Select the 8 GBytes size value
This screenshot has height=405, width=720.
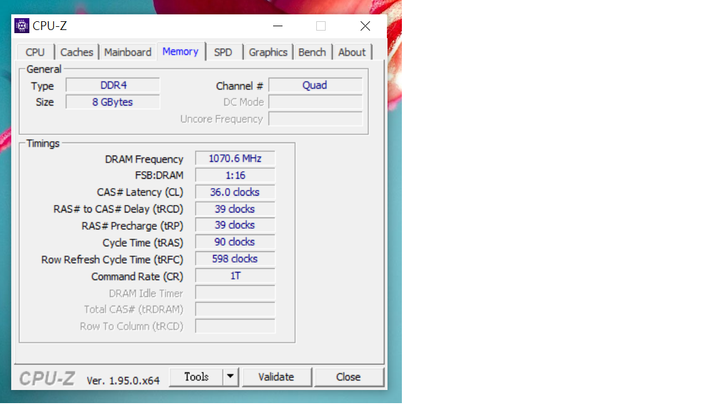point(113,102)
